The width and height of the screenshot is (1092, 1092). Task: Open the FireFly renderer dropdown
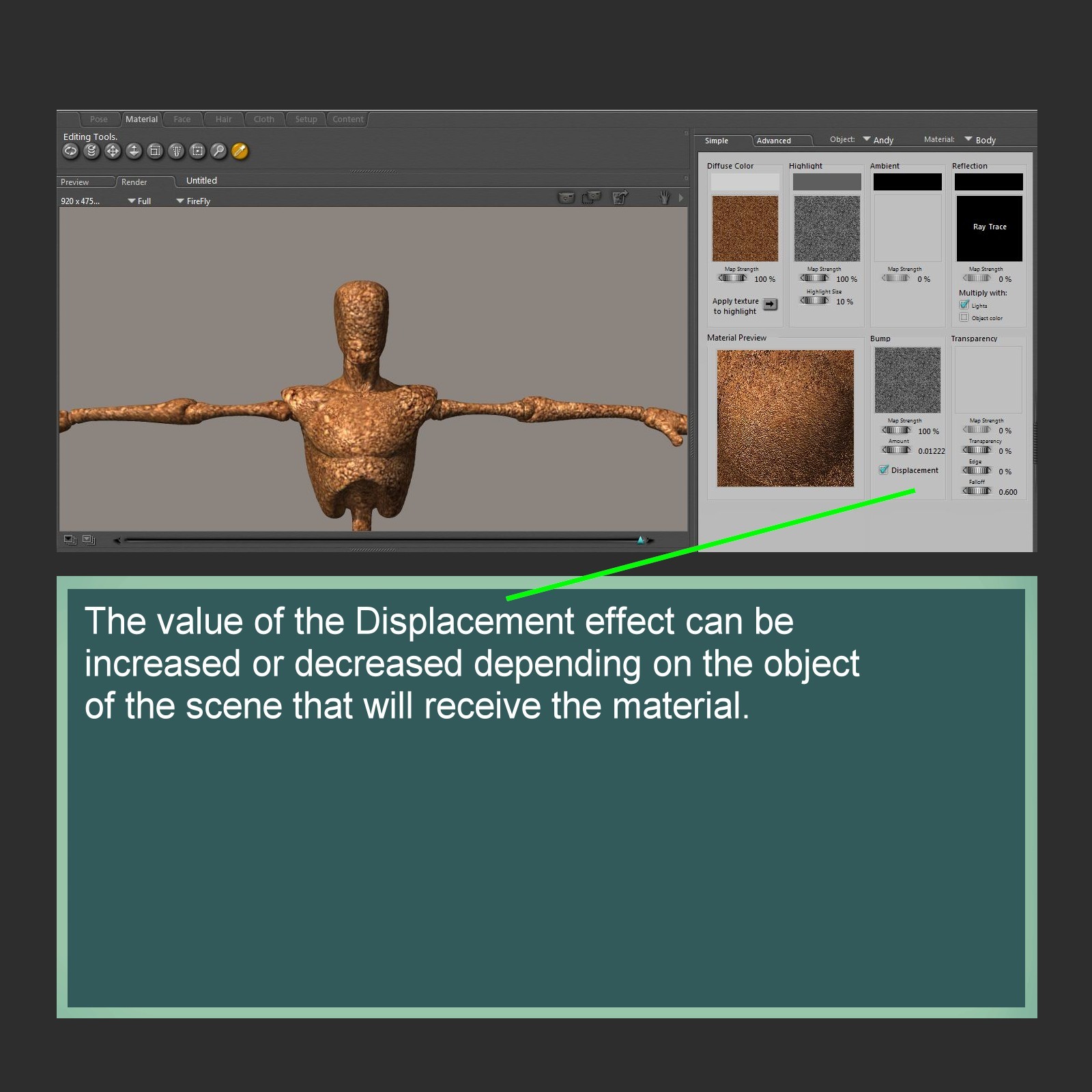pos(193,201)
